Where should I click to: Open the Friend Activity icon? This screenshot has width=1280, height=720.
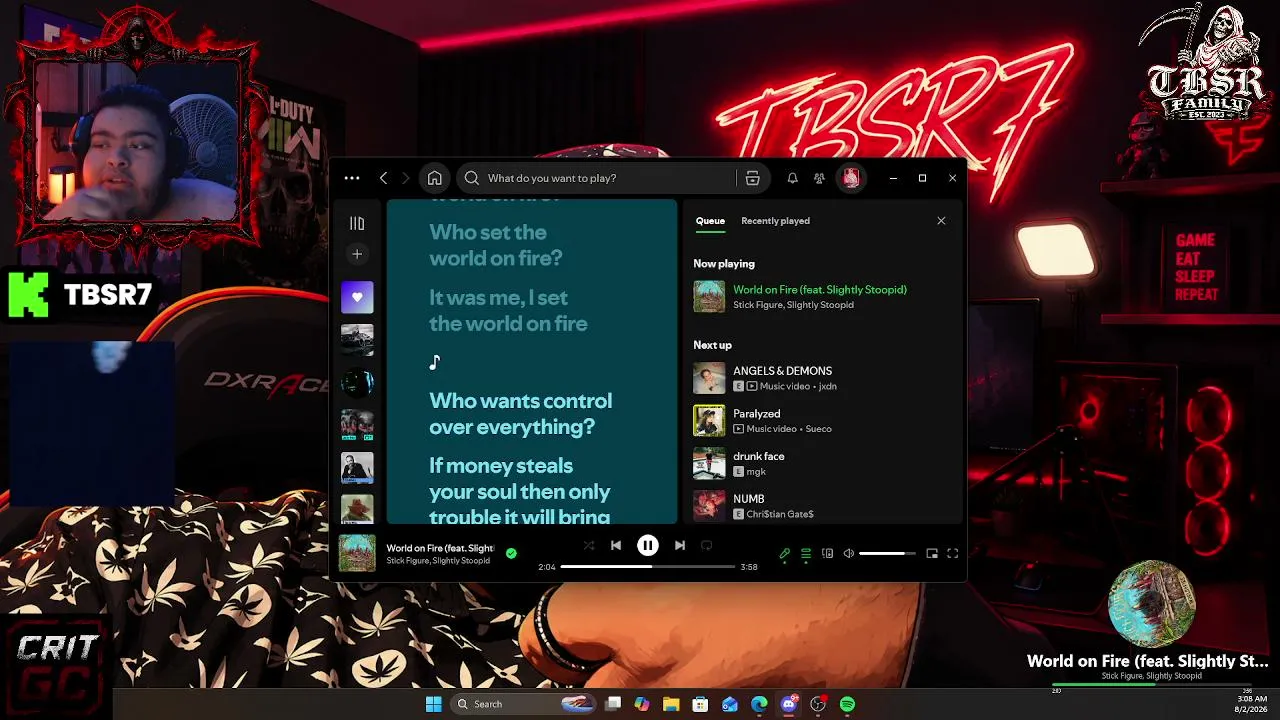819,178
